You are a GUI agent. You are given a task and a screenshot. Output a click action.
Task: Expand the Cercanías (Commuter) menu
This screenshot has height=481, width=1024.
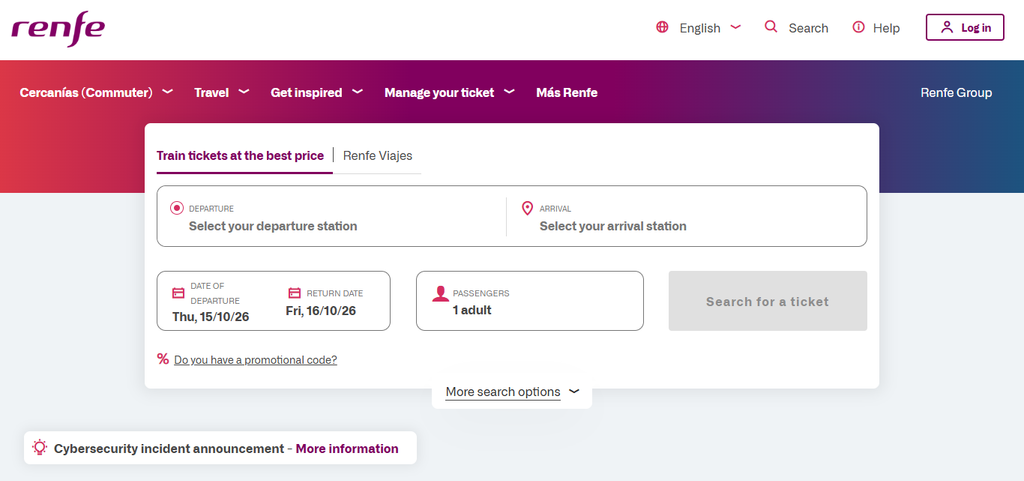coord(96,93)
